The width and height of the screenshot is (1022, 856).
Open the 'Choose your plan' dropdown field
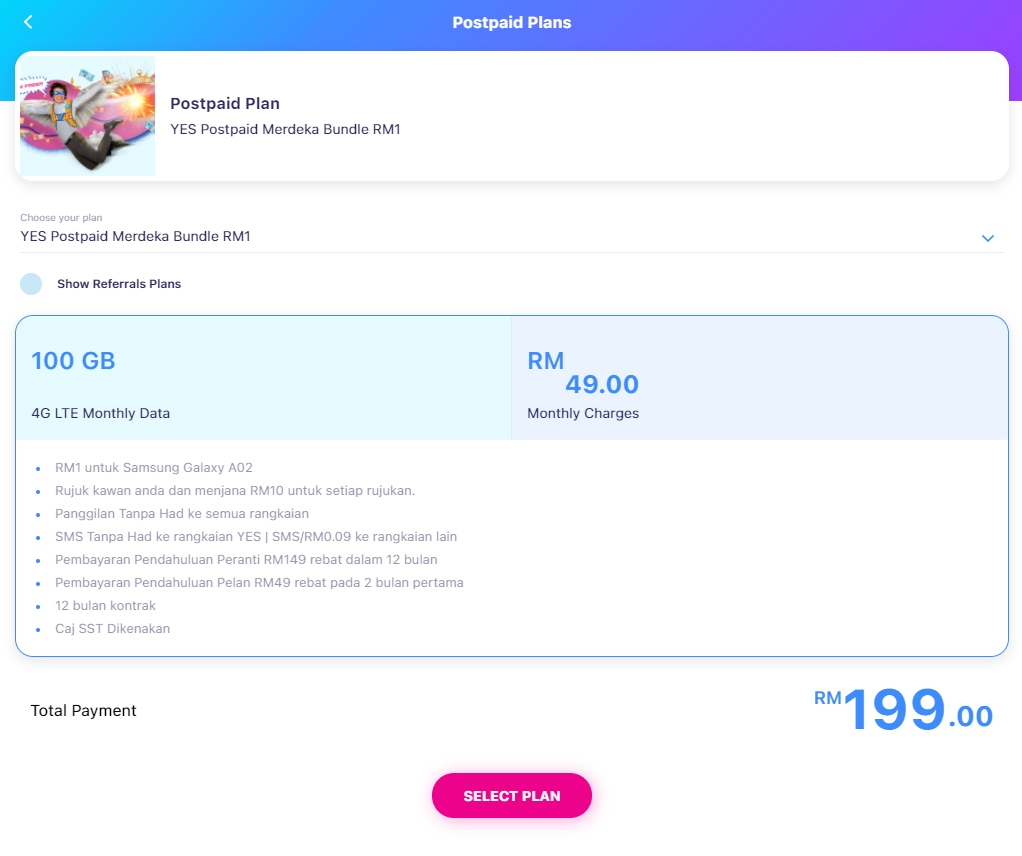(x=500, y=237)
